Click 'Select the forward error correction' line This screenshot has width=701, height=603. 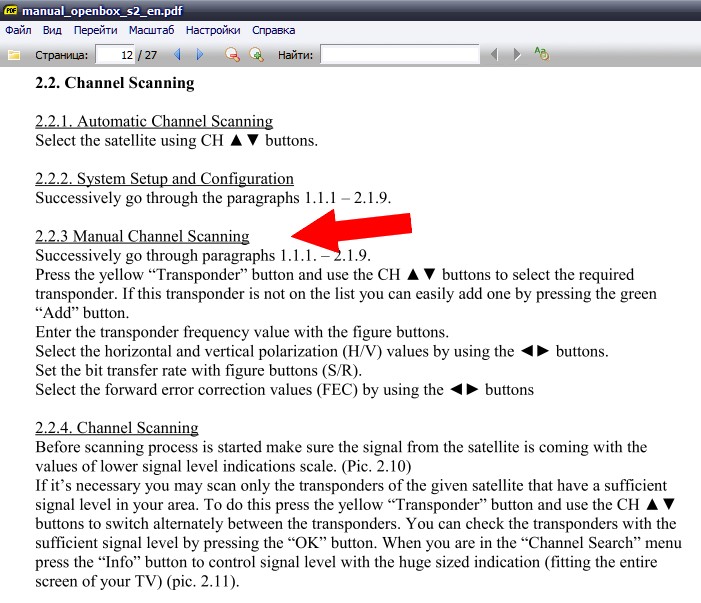(x=284, y=390)
